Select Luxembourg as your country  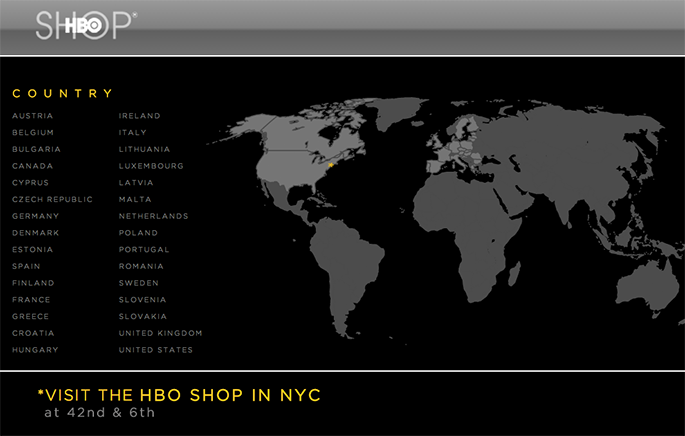click(151, 166)
